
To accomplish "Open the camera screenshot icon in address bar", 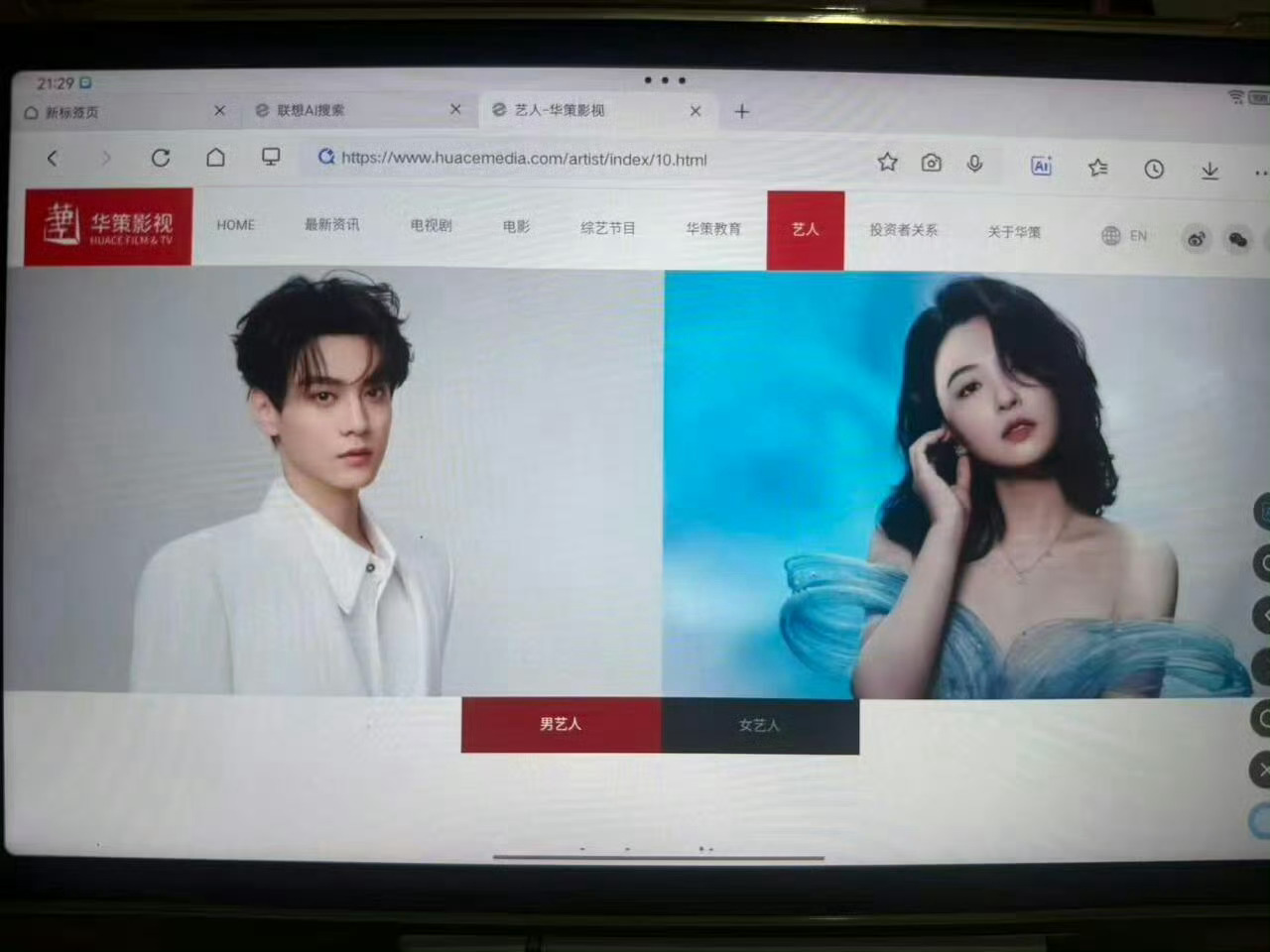I will click(931, 163).
